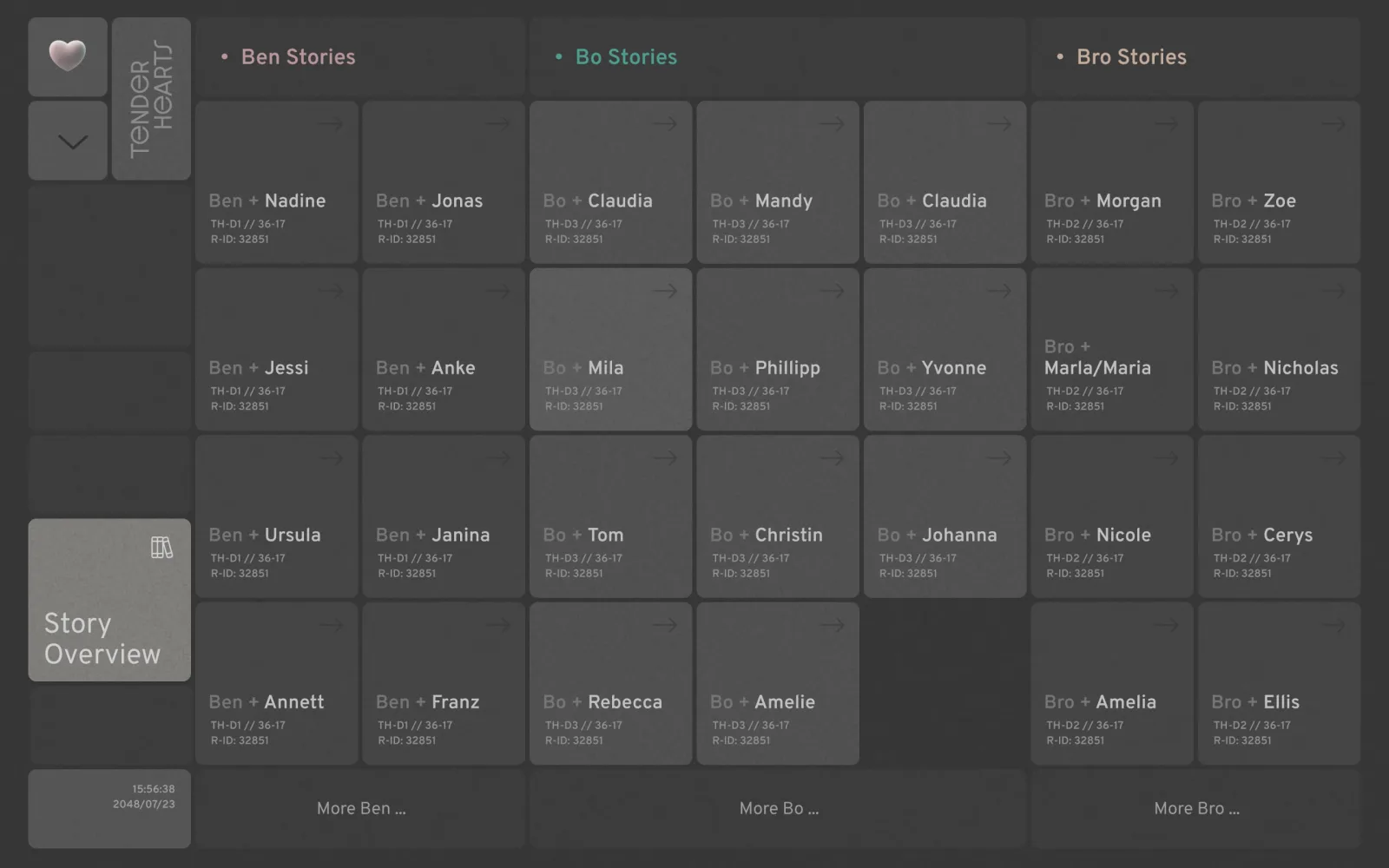Image resolution: width=1389 pixels, height=868 pixels.
Task: Click the arrow on Bro + Zoe card
Action: [x=1333, y=124]
